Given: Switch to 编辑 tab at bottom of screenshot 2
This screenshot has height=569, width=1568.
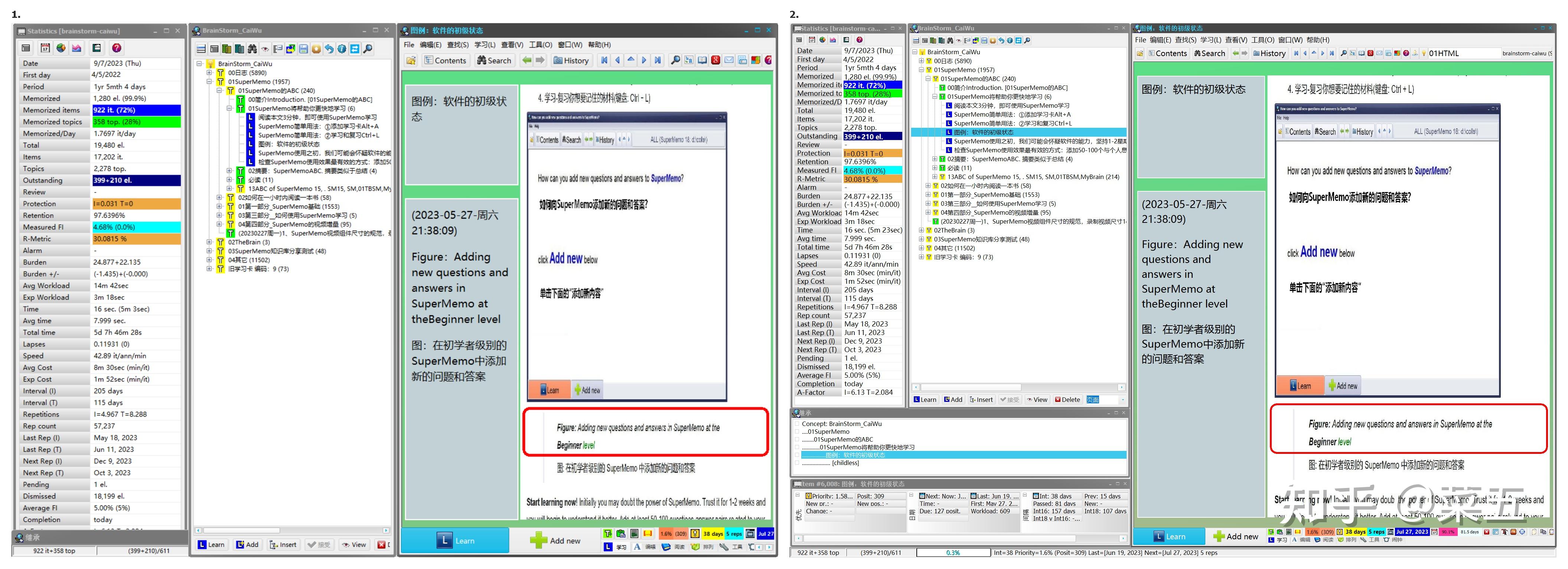Looking at the screenshot, I should click(x=1301, y=540).
